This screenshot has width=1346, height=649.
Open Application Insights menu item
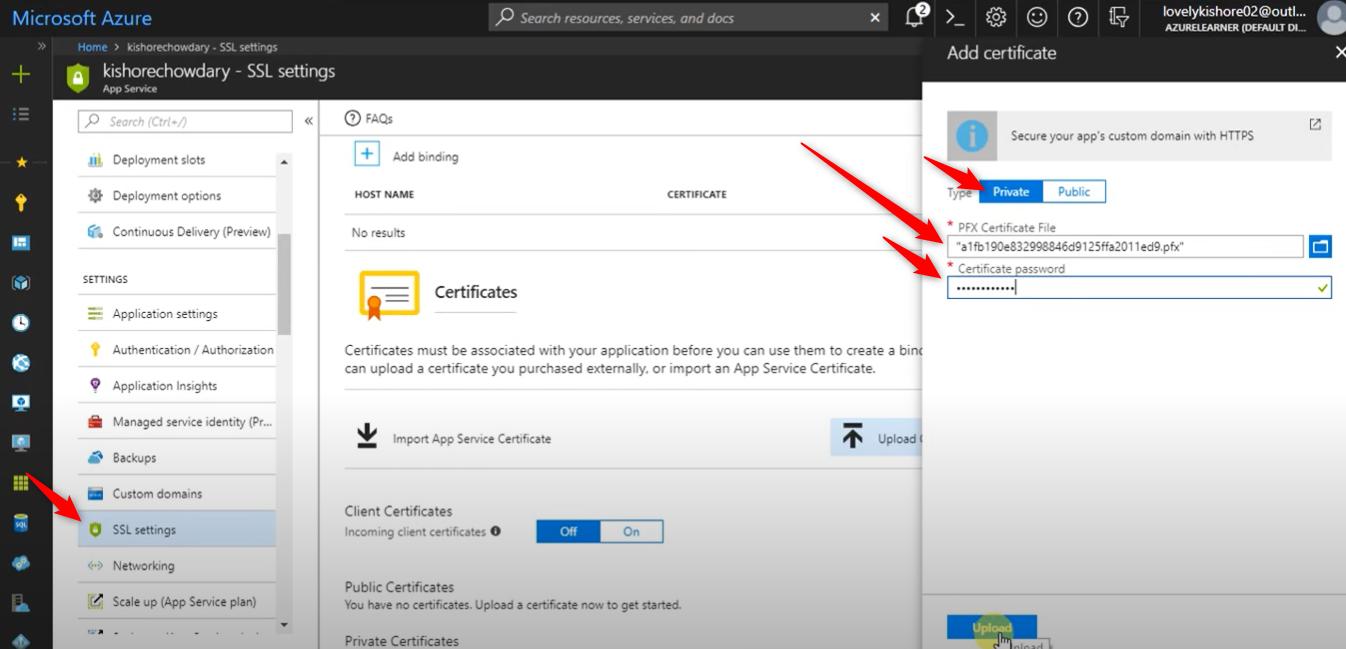pos(177,386)
